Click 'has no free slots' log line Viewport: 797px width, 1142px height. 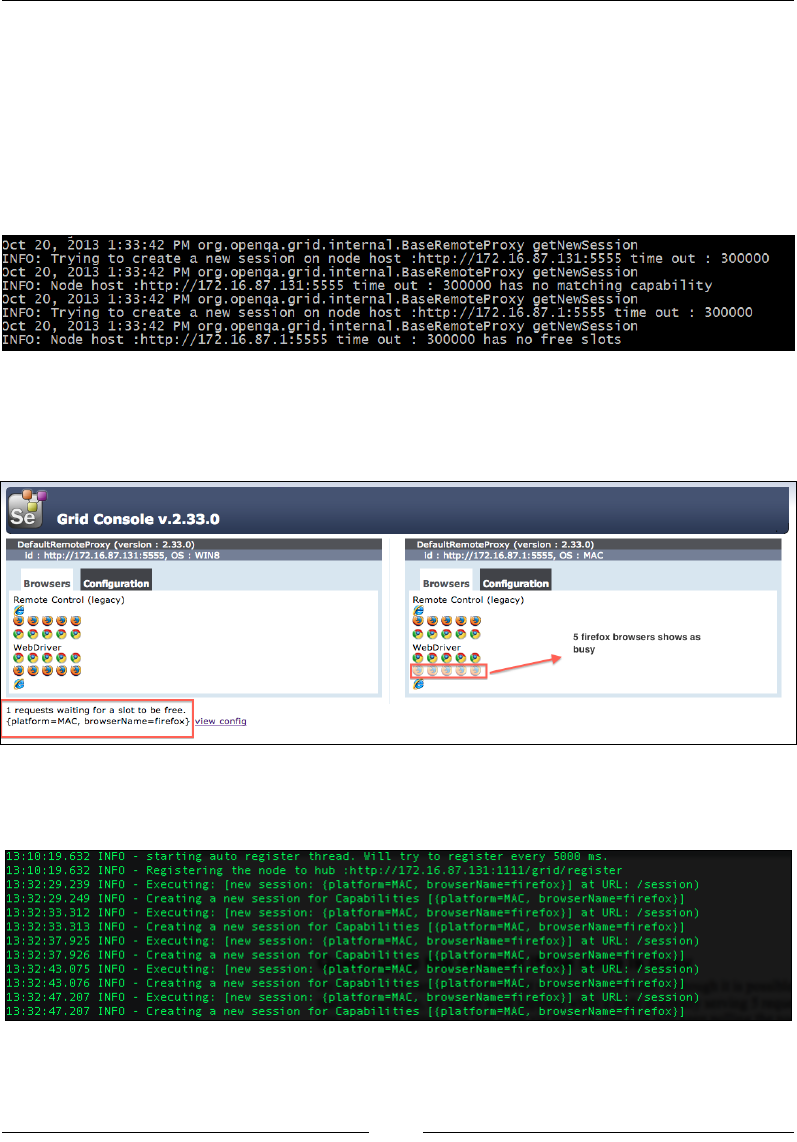pyautogui.click(x=312, y=339)
